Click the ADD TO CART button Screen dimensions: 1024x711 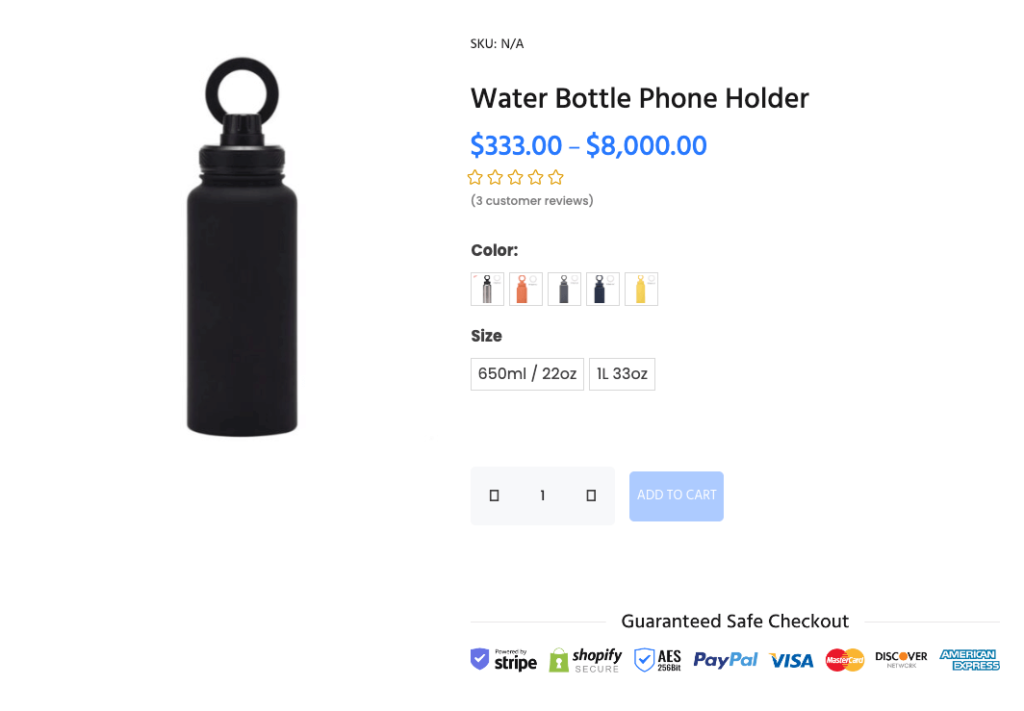pyautogui.click(x=677, y=496)
